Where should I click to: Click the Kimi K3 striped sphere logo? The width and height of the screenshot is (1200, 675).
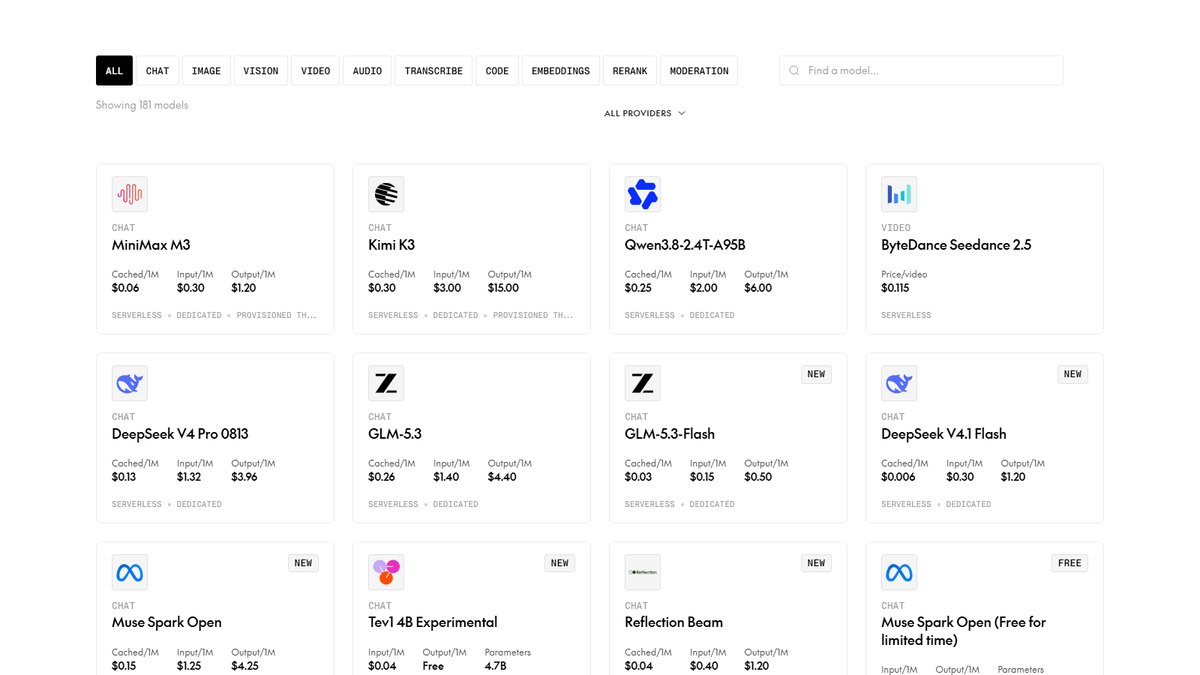click(x=386, y=194)
